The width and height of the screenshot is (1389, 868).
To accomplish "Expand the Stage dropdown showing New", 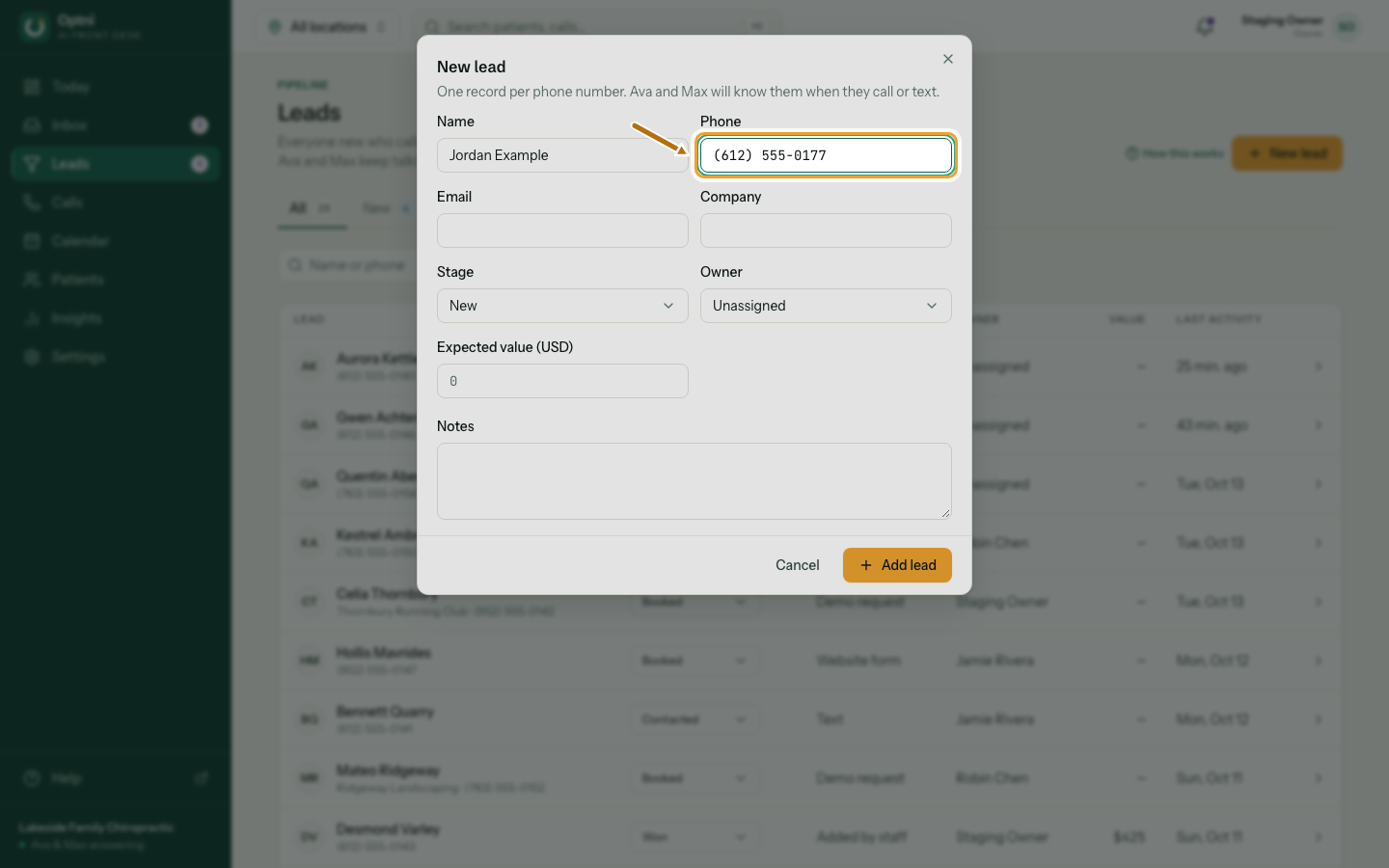I will tap(562, 306).
